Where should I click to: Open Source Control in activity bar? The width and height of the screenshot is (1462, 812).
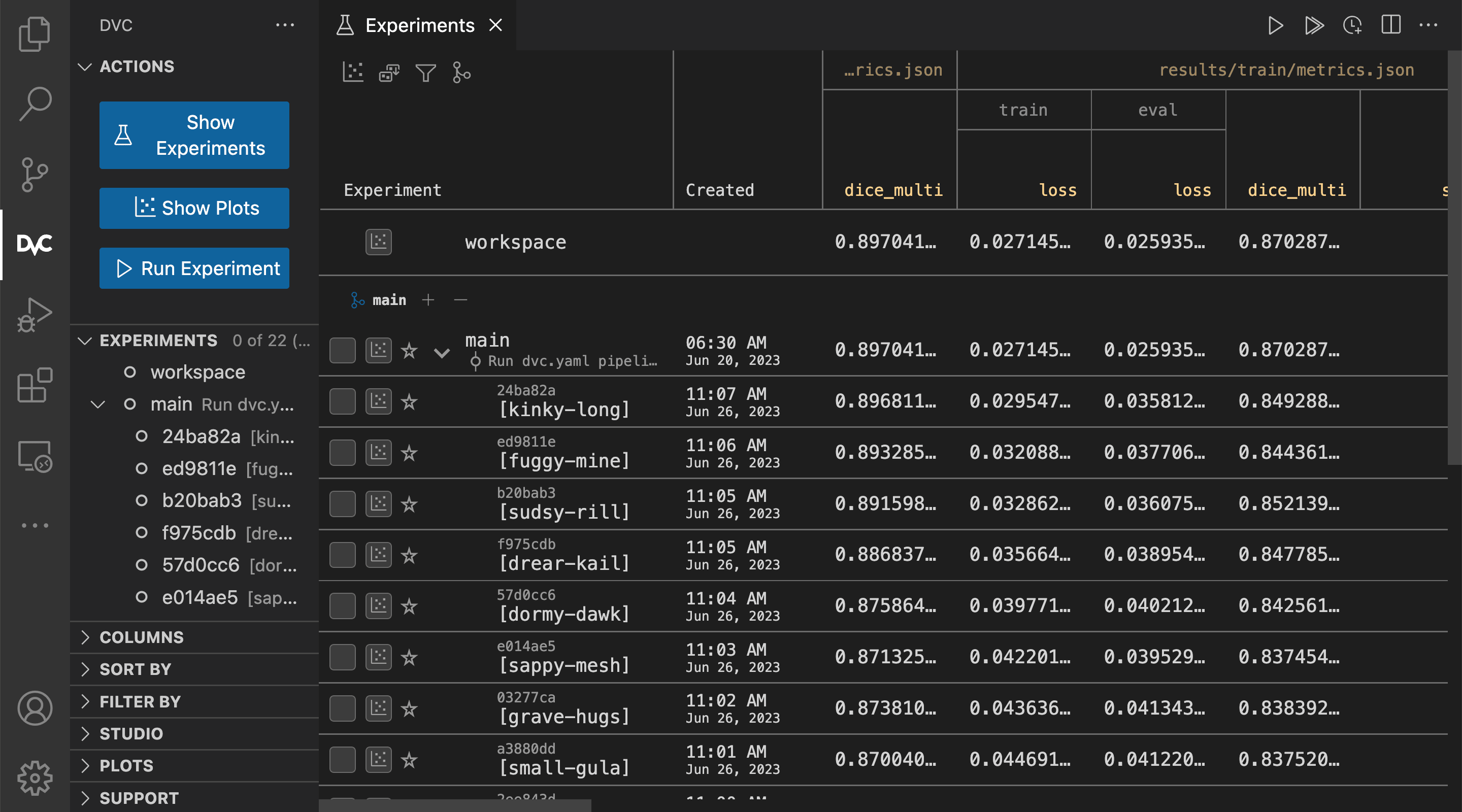click(x=35, y=174)
